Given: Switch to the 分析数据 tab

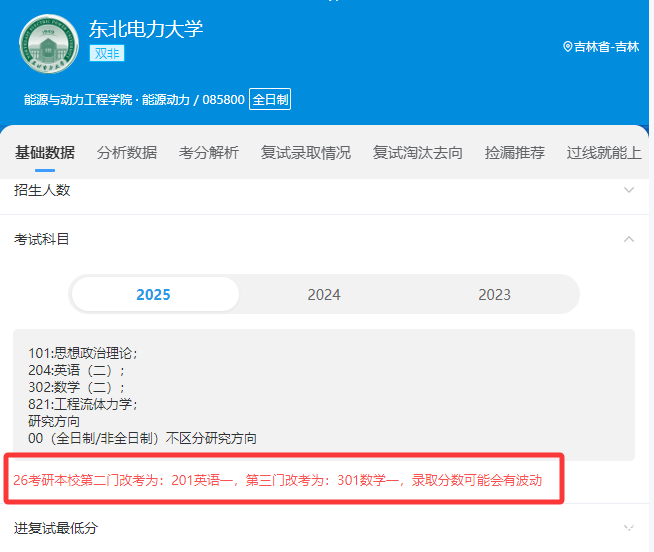Looking at the screenshot, I should [127, 153].
